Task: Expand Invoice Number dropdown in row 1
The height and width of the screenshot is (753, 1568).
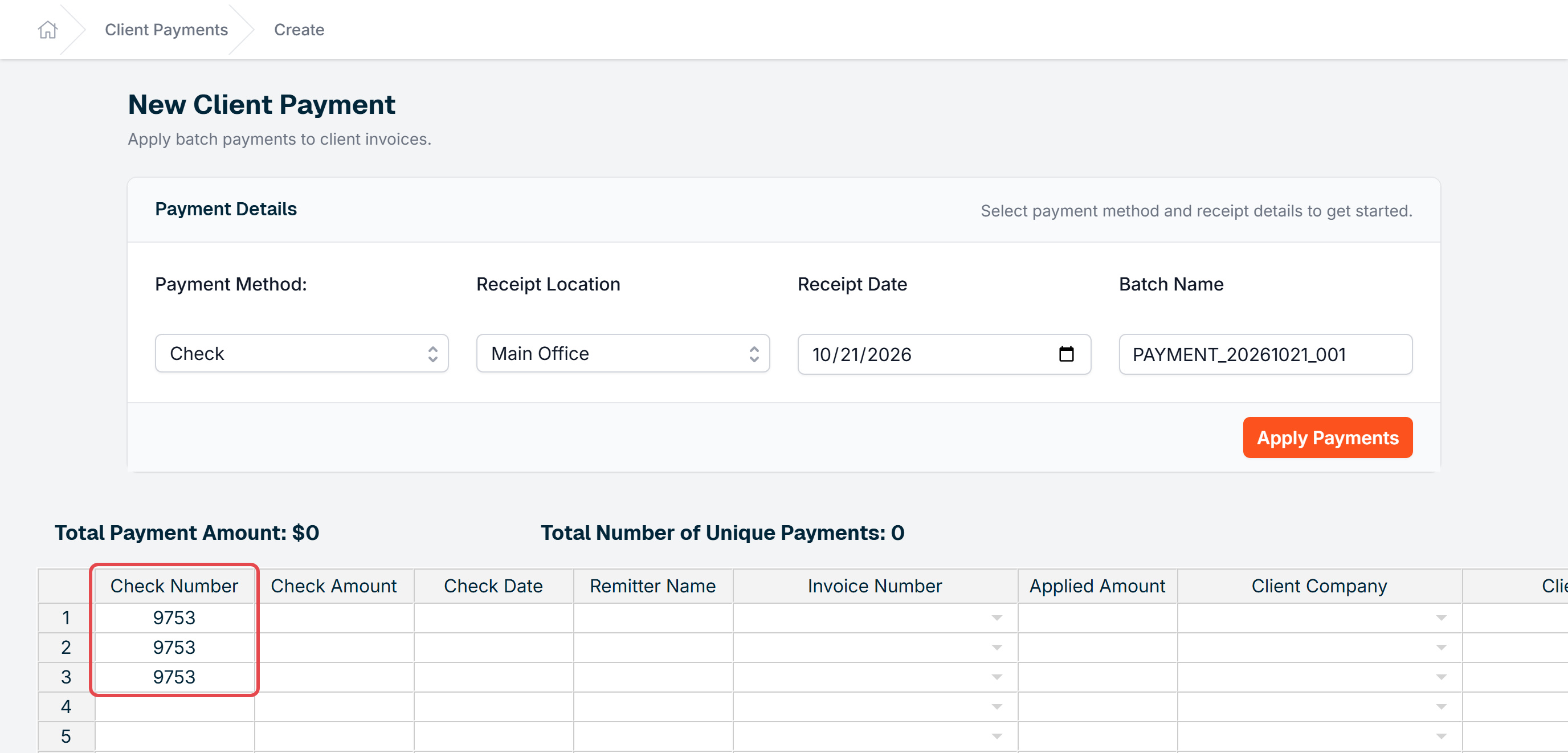Action: click(x=997, y=618)
